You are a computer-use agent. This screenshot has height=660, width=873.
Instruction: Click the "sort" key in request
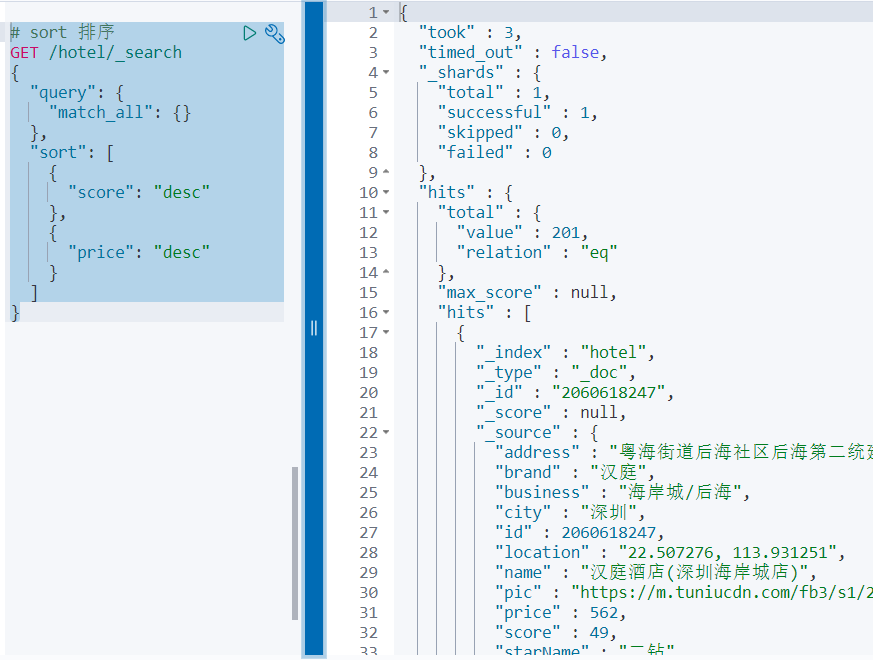58,153
